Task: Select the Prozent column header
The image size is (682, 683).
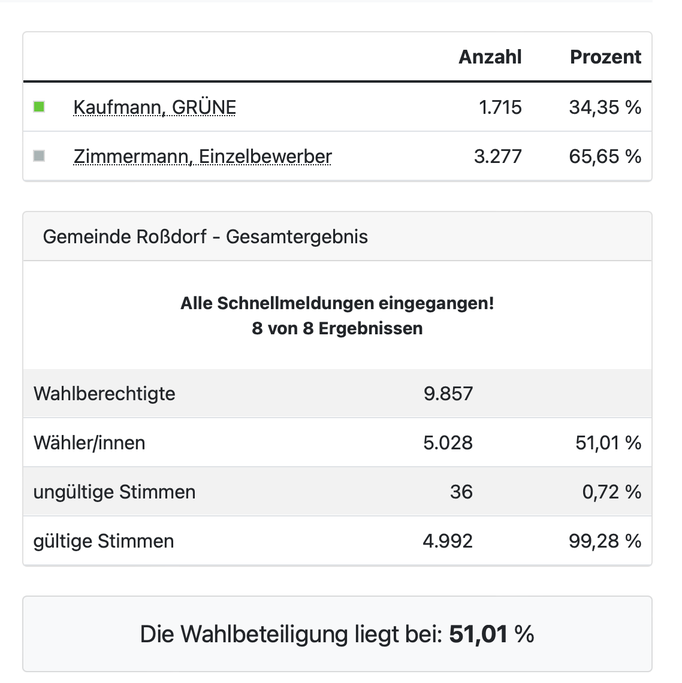Action: tap(605, 57)
